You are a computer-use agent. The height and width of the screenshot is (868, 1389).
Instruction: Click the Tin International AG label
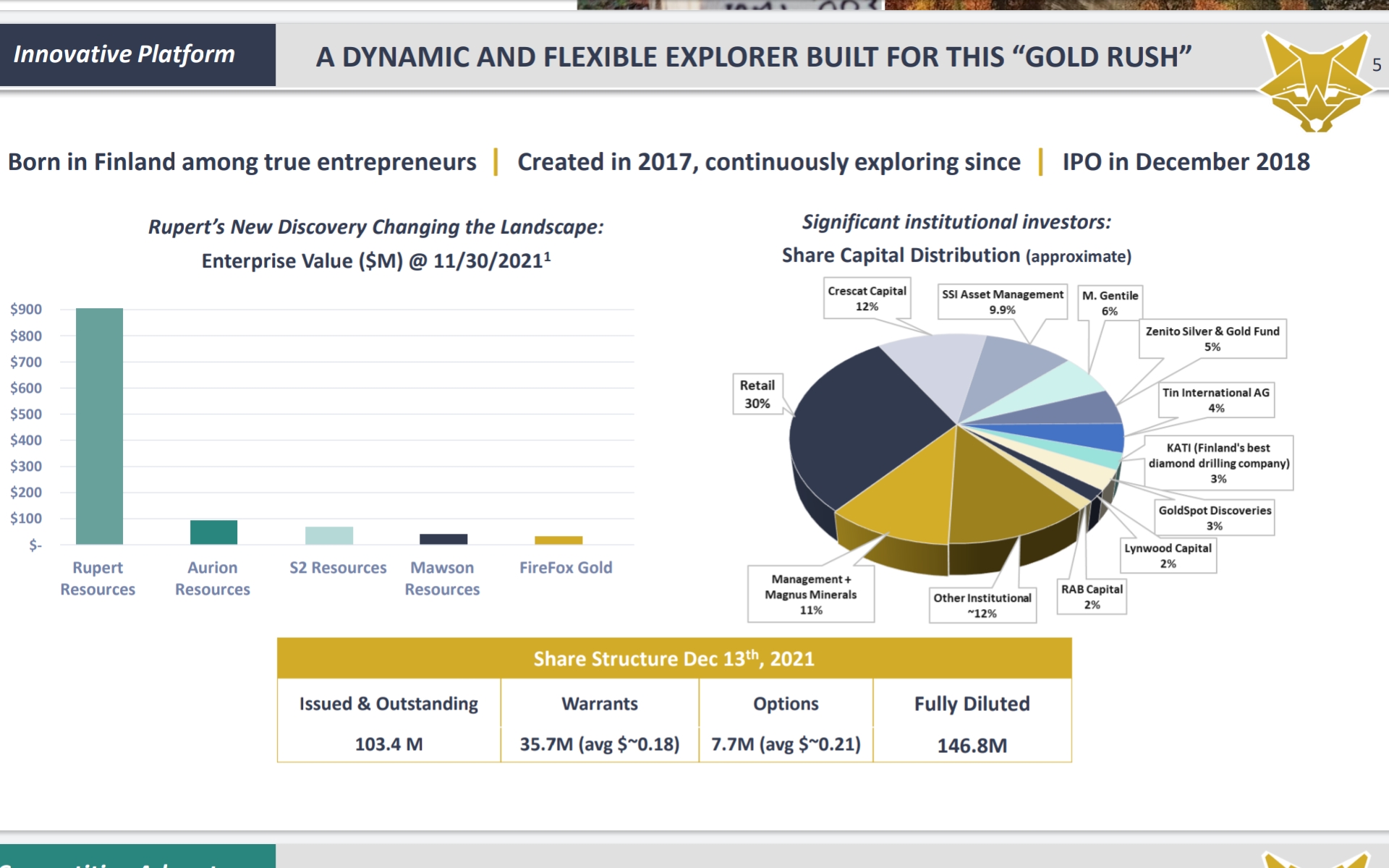[x=1215, y=400]
